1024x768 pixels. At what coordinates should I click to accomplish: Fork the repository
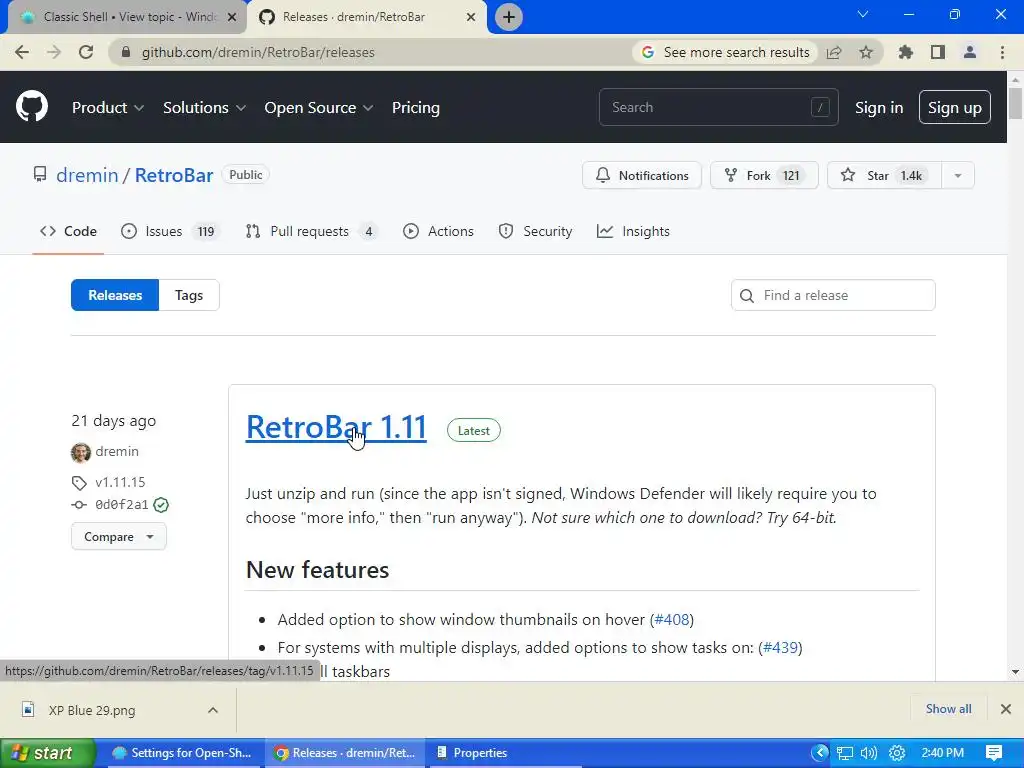tap(764, 175)
